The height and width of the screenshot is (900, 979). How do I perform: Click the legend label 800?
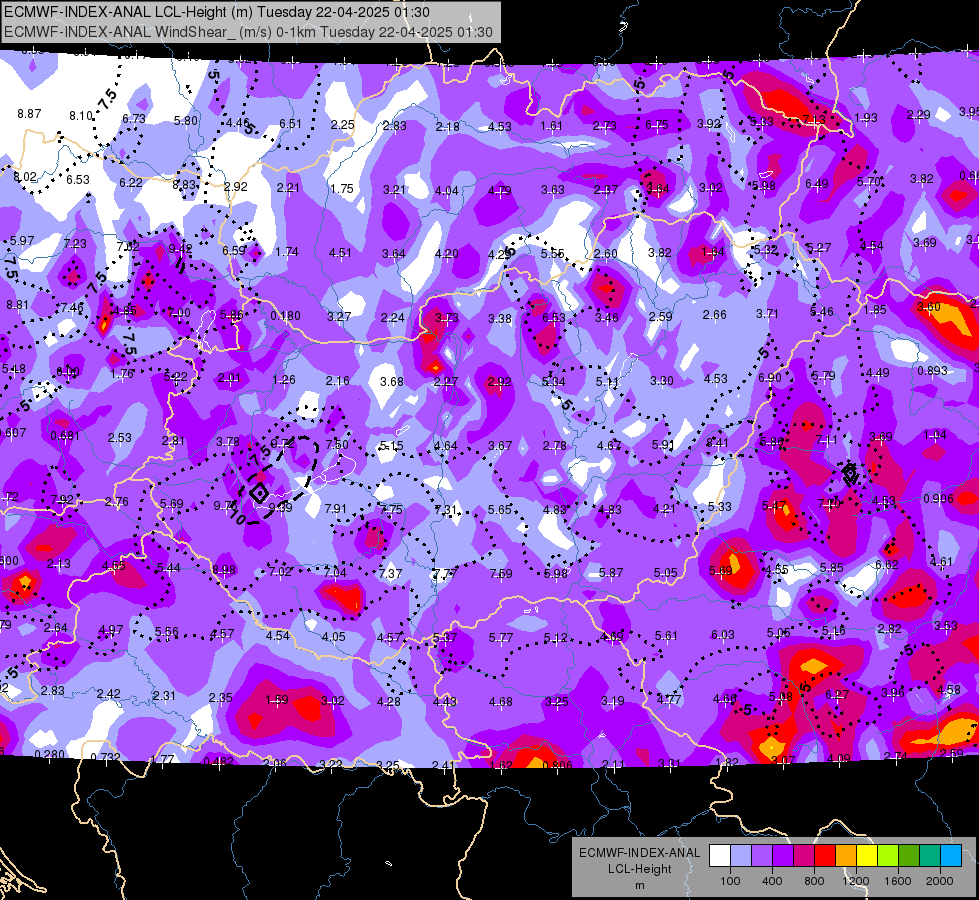click(814, 881)
